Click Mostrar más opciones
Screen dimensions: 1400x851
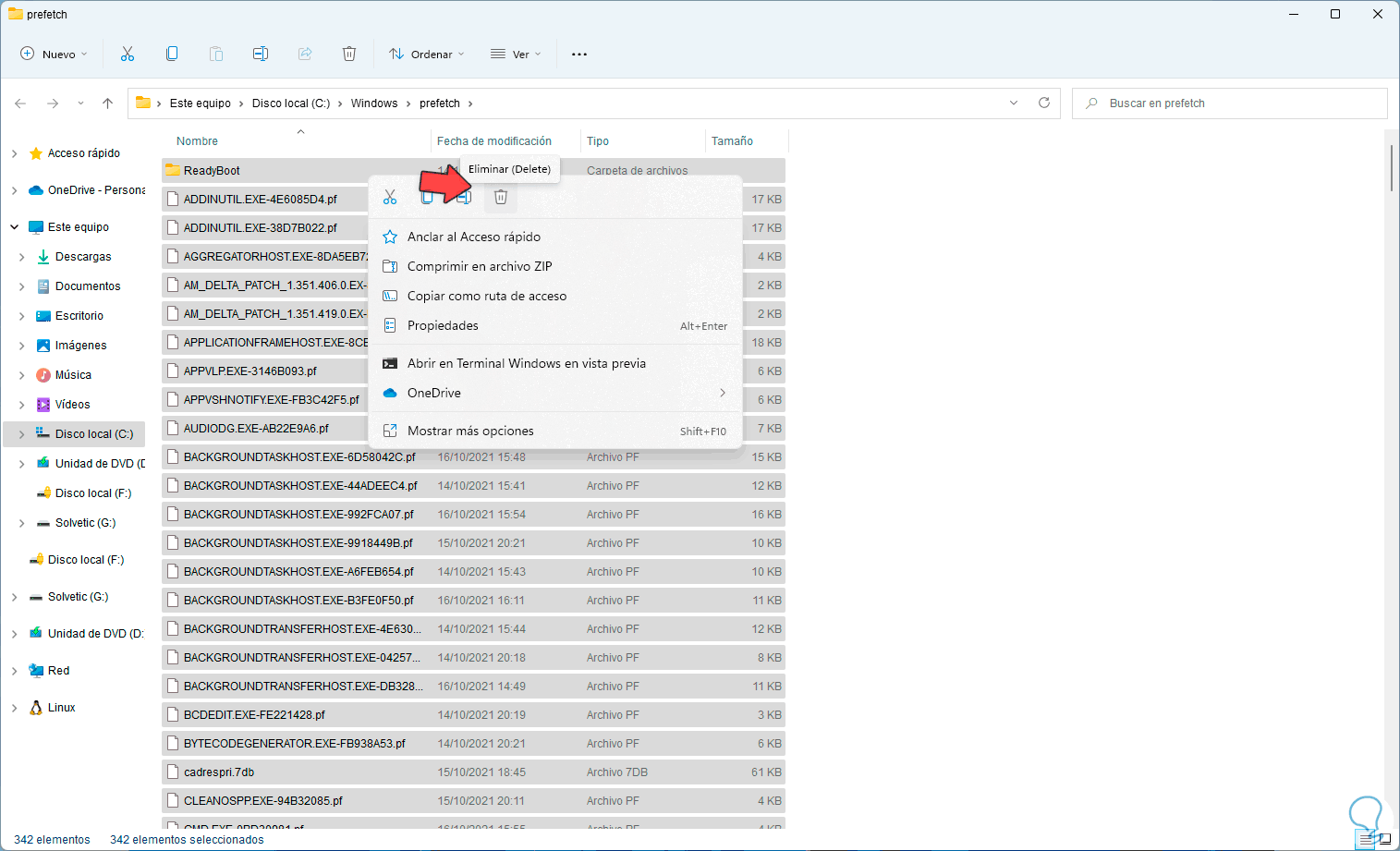tap(555, 431)
